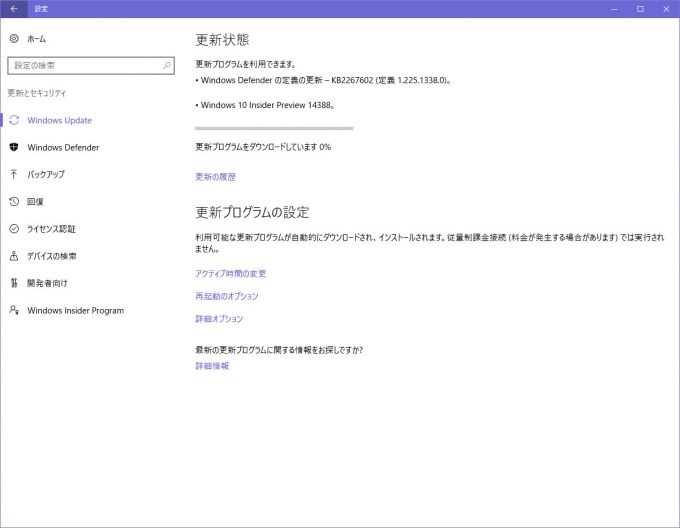
Task: Click 更新とセキュリティ section label
Action: [37, 93]
